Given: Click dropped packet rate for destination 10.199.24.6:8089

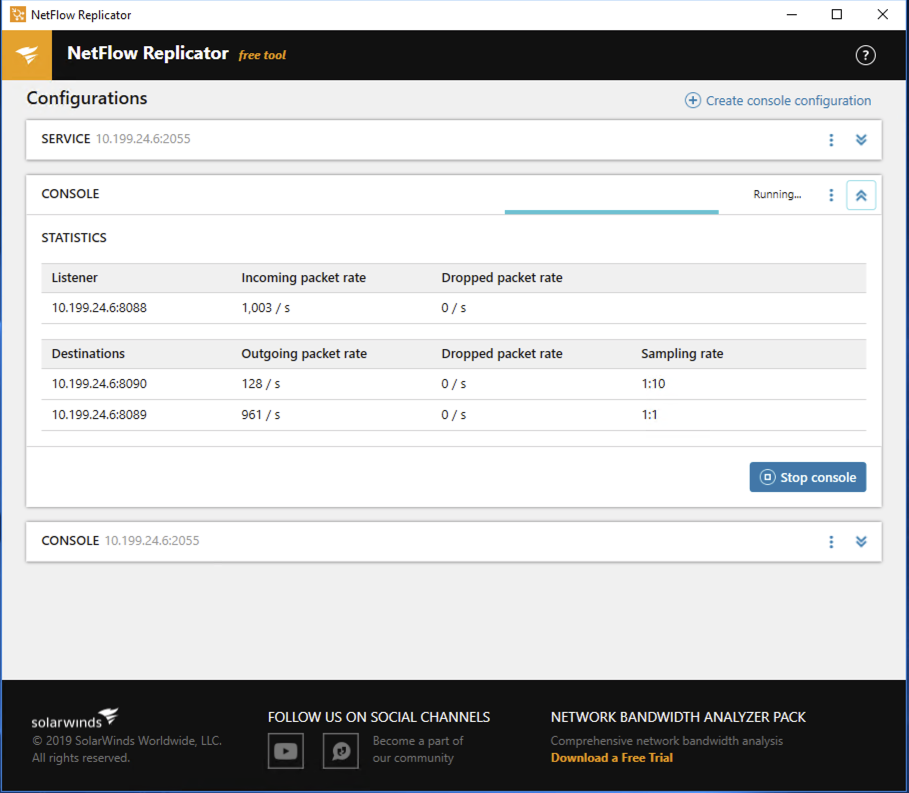Looking at the screenshot, I should (454, 414).
